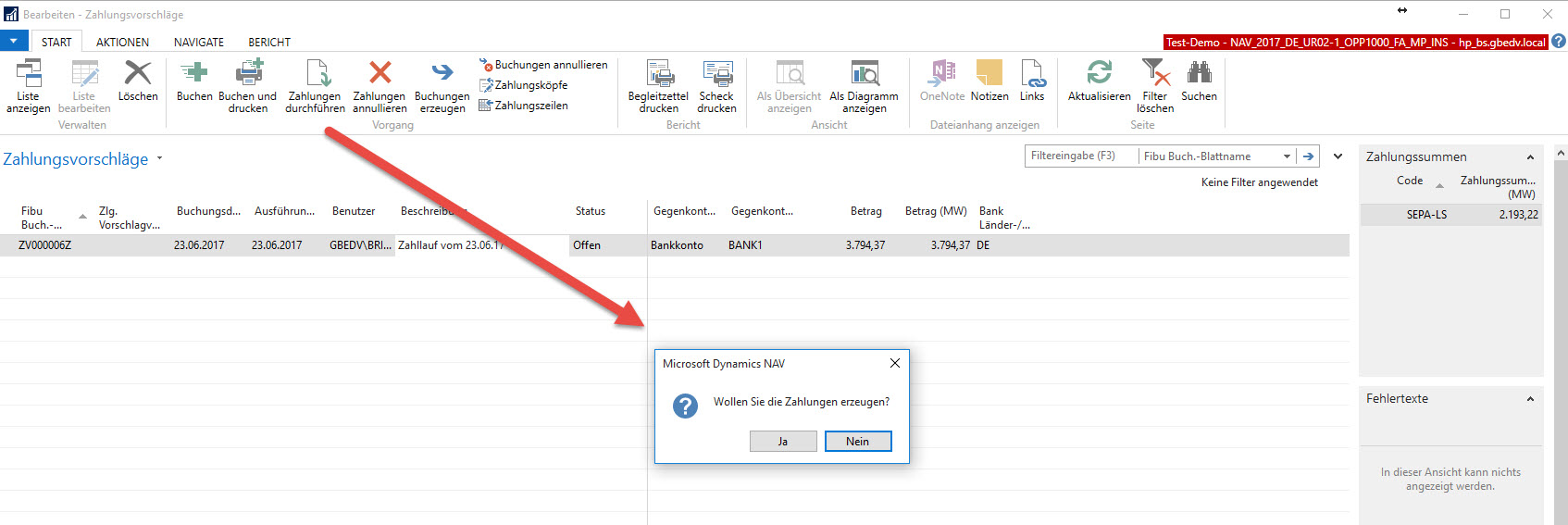Viewport: 1568px width, 525px height.
Task: Click Buchungen annullieren
Action: 543,65
